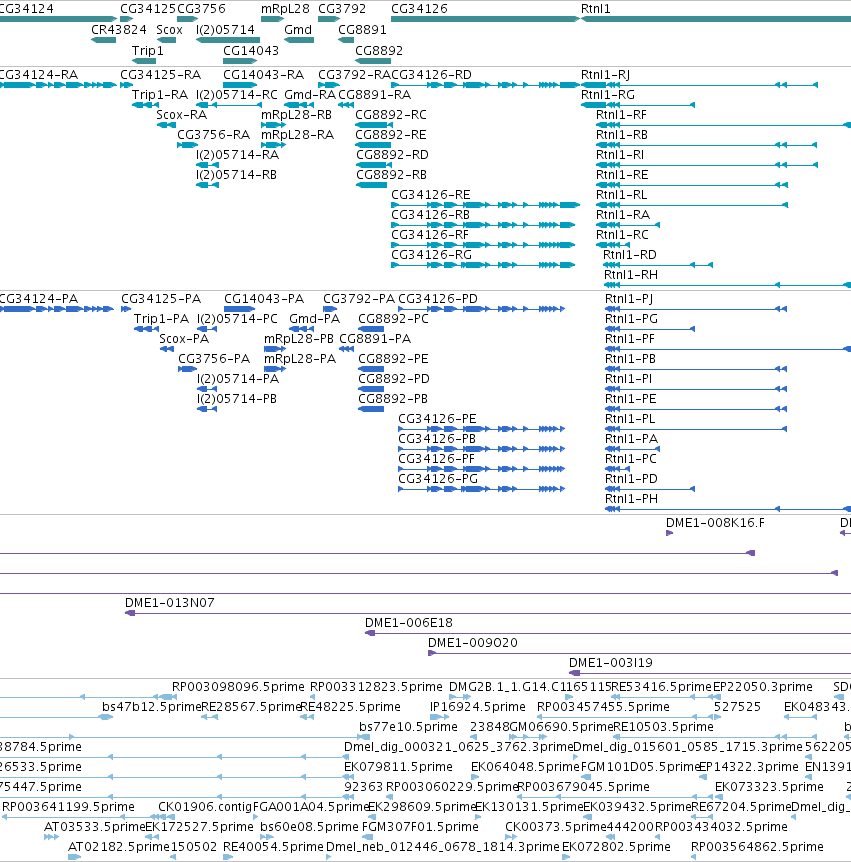Select EST Dmel_neb_012446_0678_1814.3prime
Image resolution: width=851 pixels, height=862 pixels.
[443, 847]
